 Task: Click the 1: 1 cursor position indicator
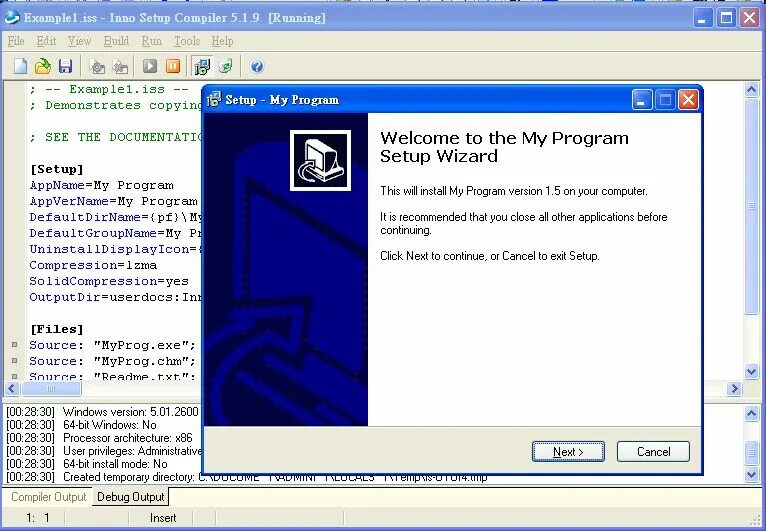(38, 518)
